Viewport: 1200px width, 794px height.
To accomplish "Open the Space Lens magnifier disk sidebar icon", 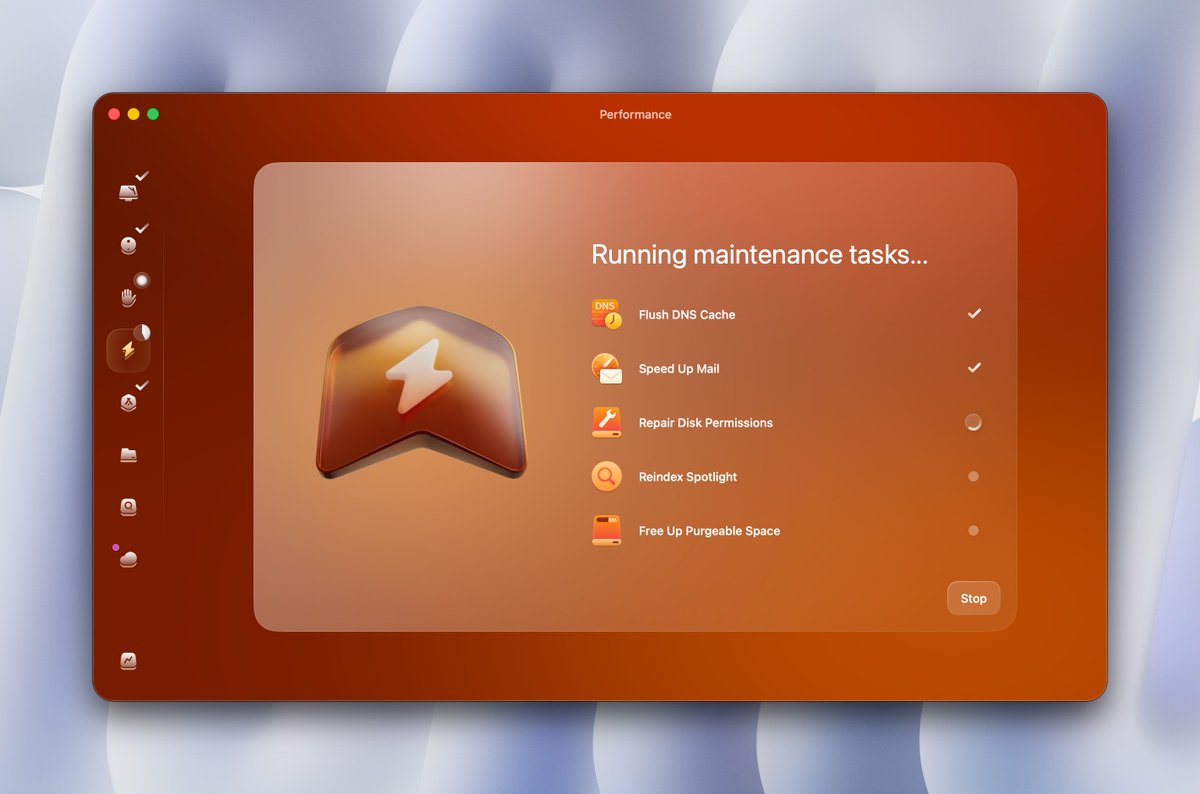I will pyautogui.click(x=128, y=507).
